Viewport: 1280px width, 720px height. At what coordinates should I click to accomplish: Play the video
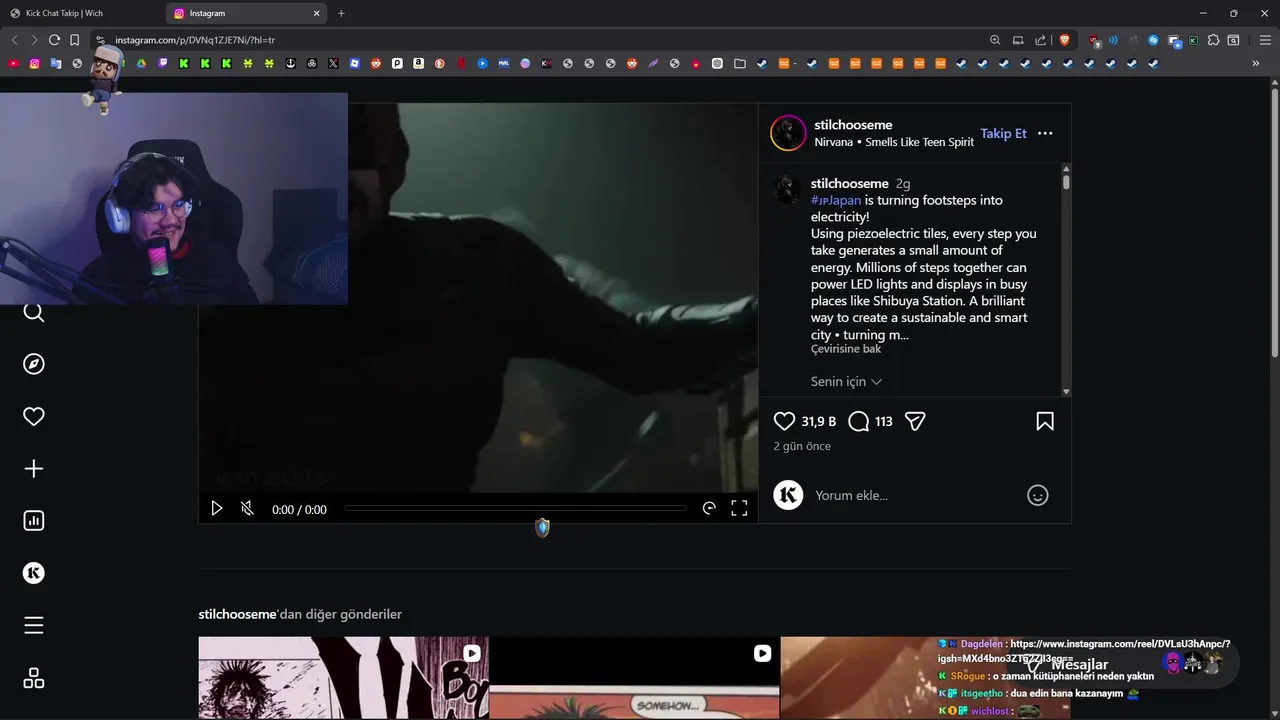(216, 508)
